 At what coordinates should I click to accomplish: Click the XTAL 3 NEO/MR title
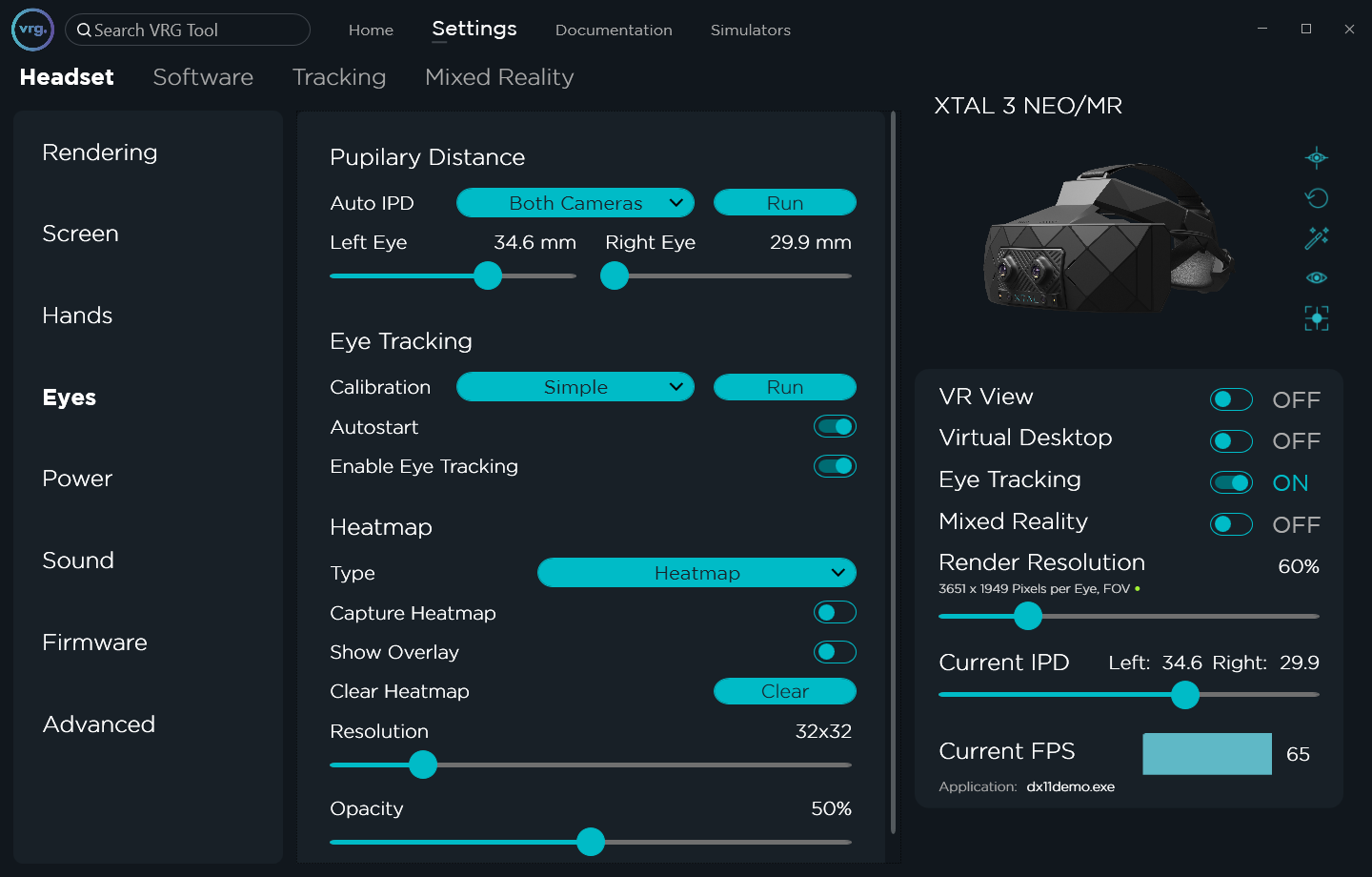pos(1028,106)
